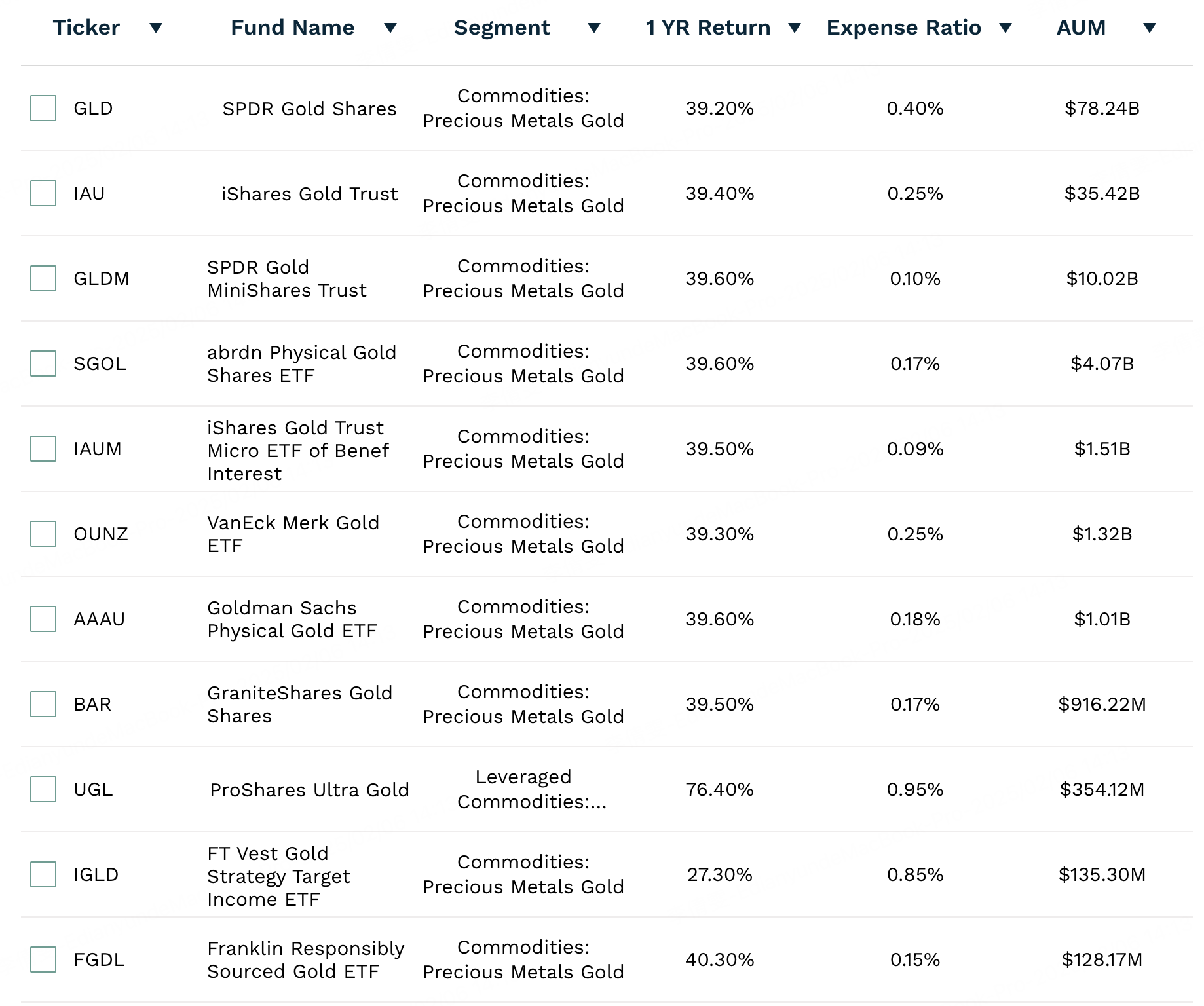The height and width of the screenshot is (1006, 1204).
Task: Enable the SGOL row checkbox
Action: (x=43, y=363)
